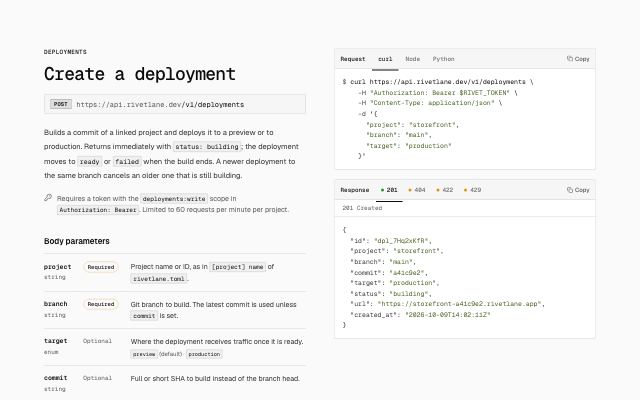Select the endpoint URL api.rivetlane.dev/v1/deployments
Screen dimensions: 640x400
(x=160, y=104)
